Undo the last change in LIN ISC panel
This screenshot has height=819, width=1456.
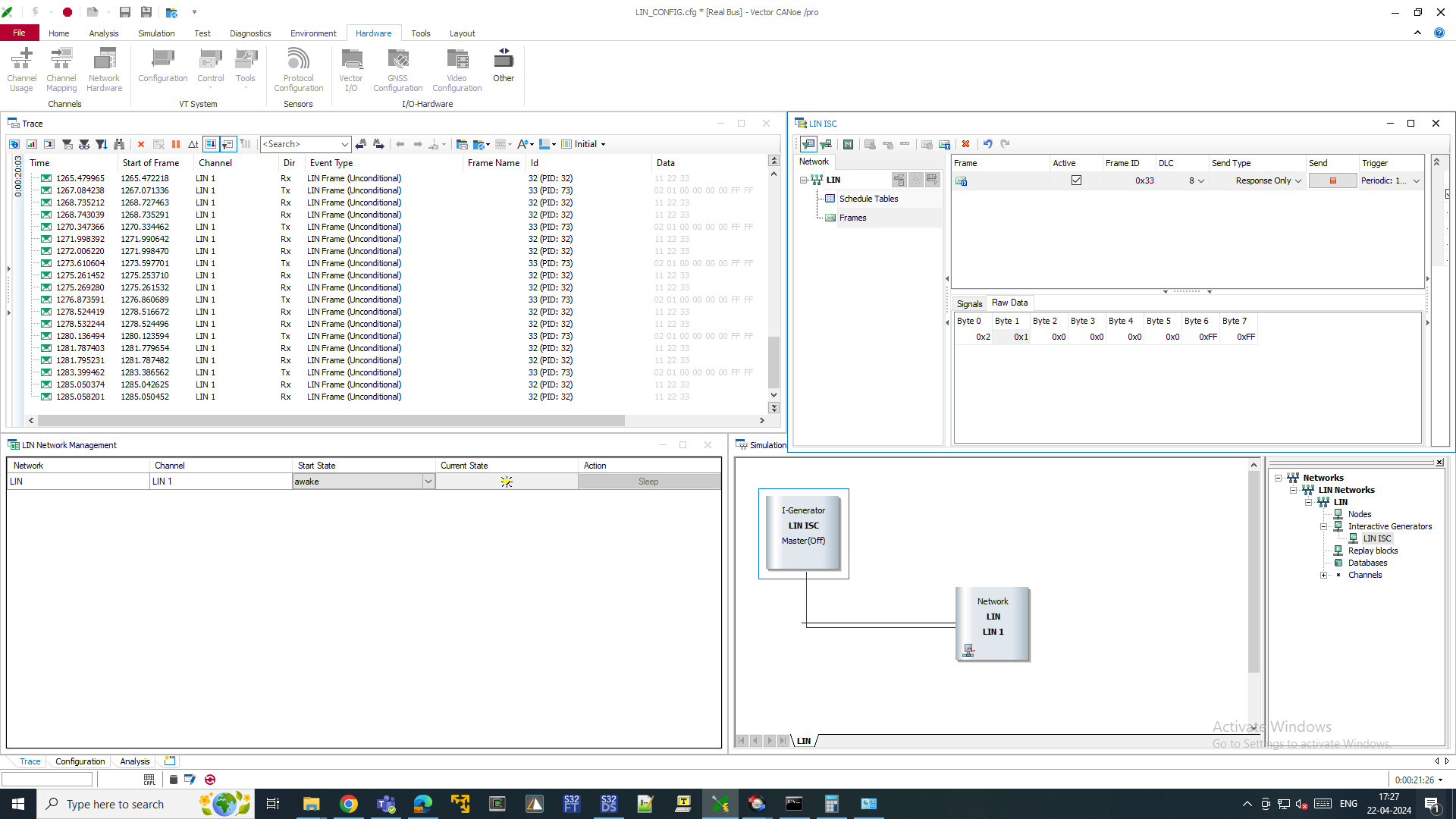click(x=987, y=144)
